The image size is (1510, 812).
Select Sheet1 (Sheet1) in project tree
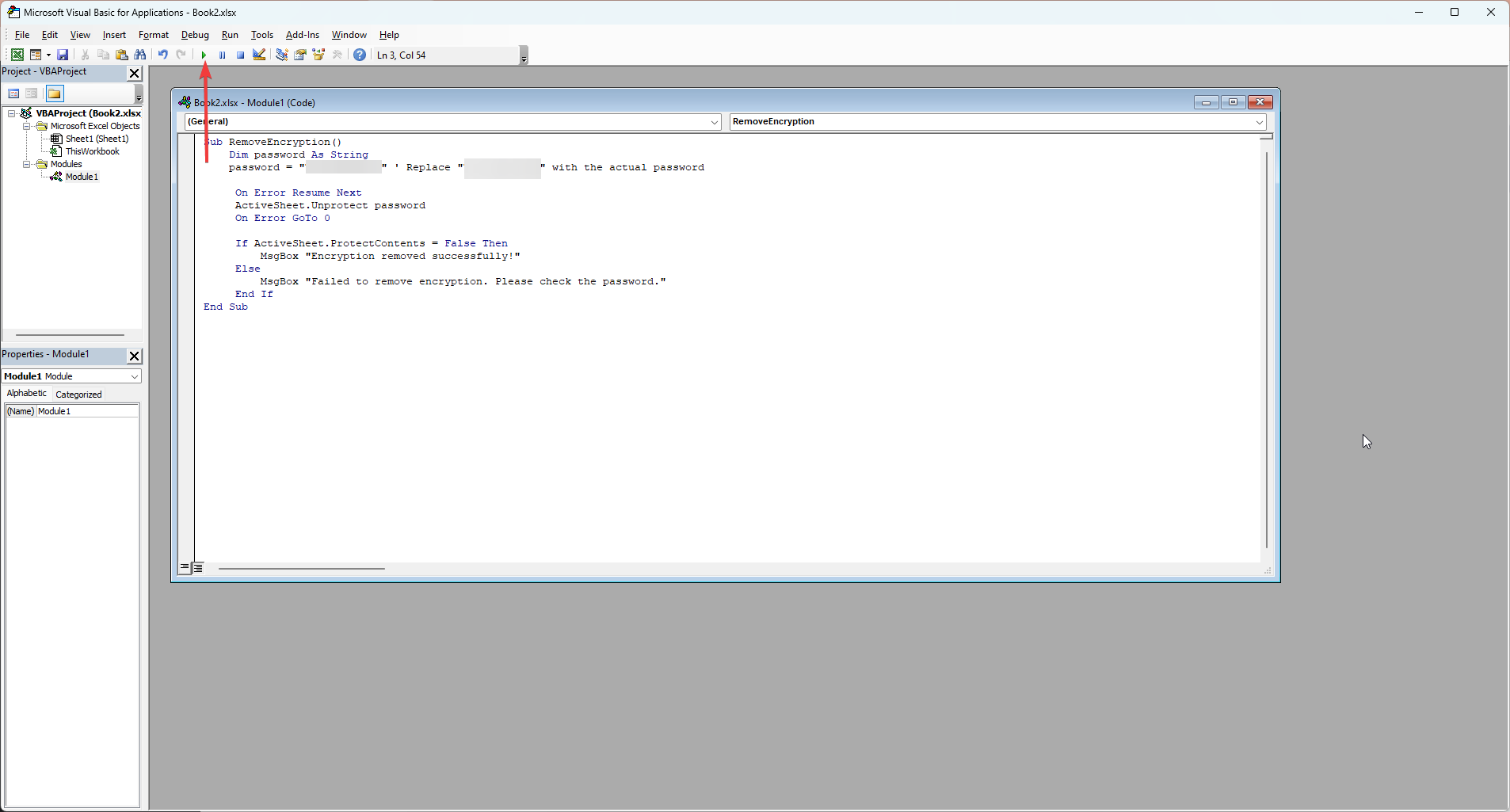pos(97,139)
